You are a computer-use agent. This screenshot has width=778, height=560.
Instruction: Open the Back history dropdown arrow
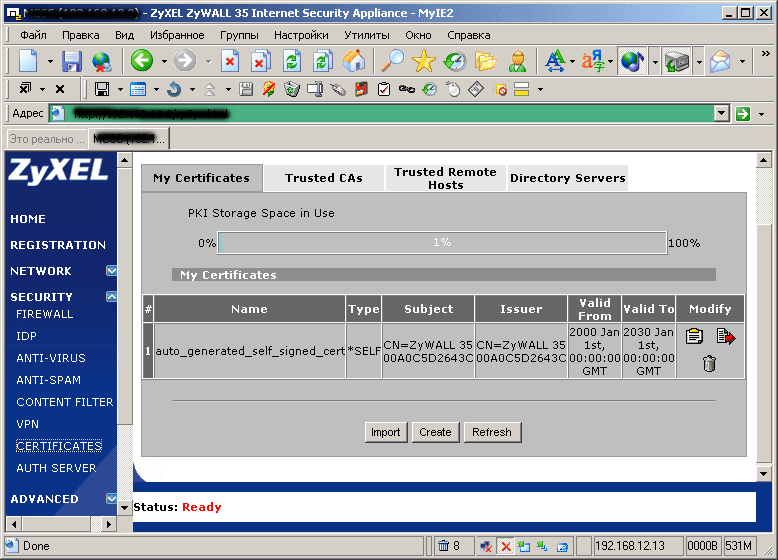[x=164, y=62]
